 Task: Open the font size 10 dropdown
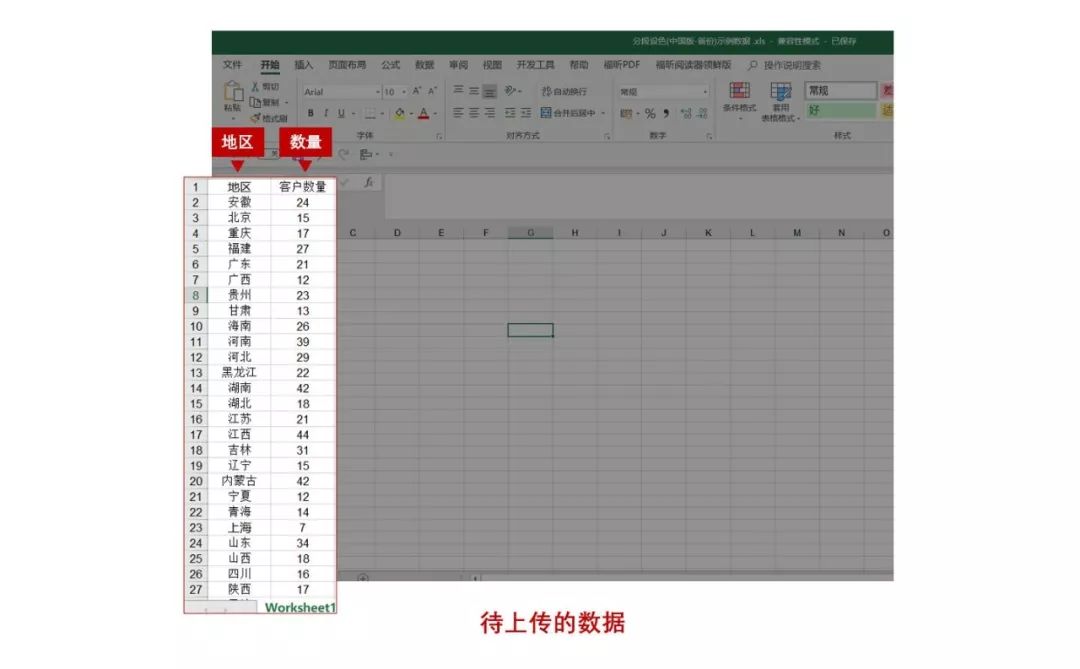pyautogui.click(x=404, y=92)
